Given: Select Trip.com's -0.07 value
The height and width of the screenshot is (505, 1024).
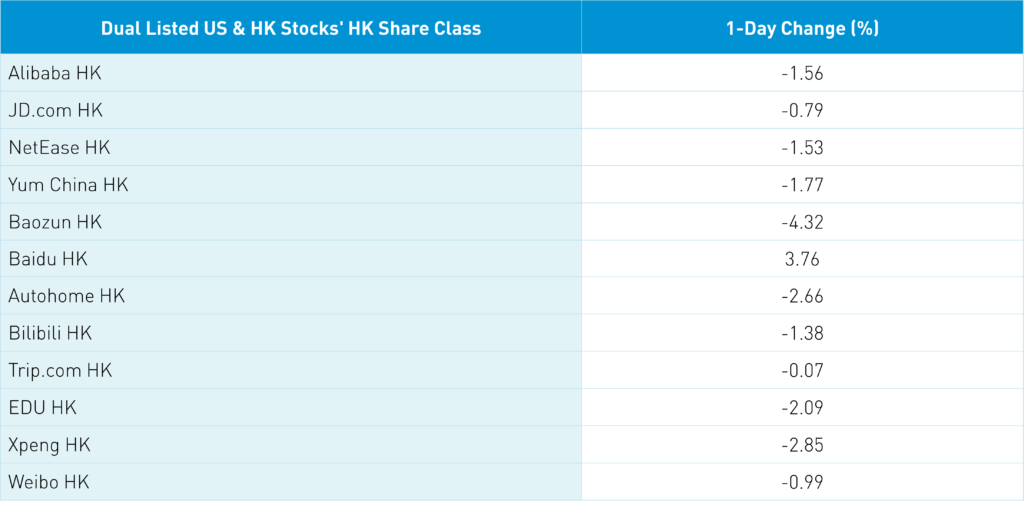Looking at the screenshot, I should [802, 370].
